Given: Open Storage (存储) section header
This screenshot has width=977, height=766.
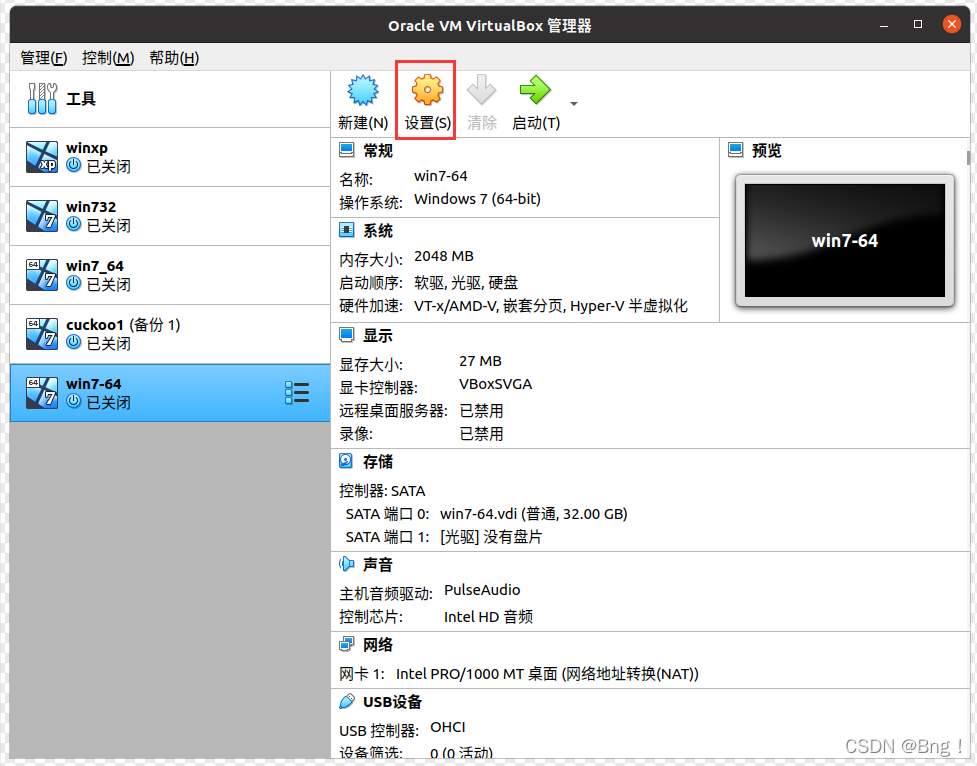Looking at the screenshot, I should [x=378, y=461].
